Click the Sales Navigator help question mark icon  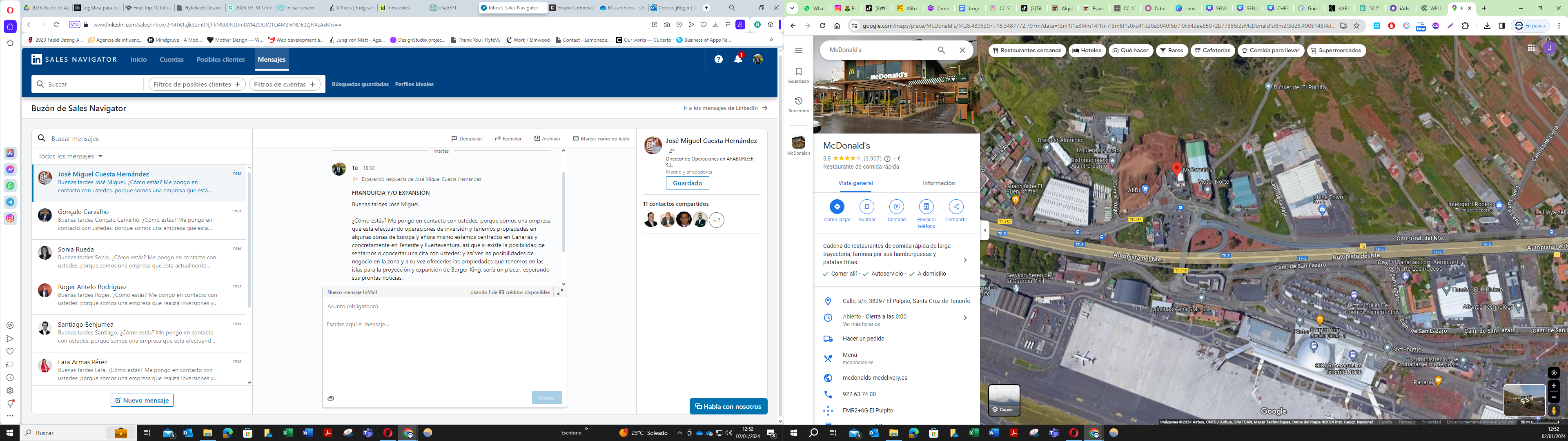(x=719, y=59)
